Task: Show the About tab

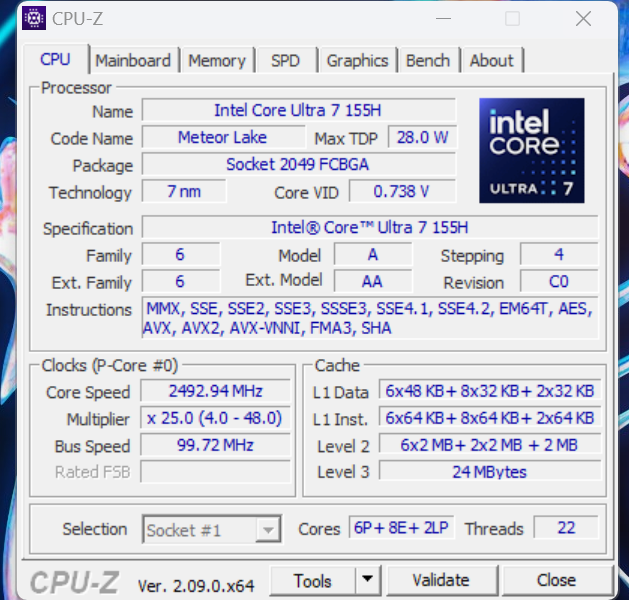Action: tap(491, 60)
